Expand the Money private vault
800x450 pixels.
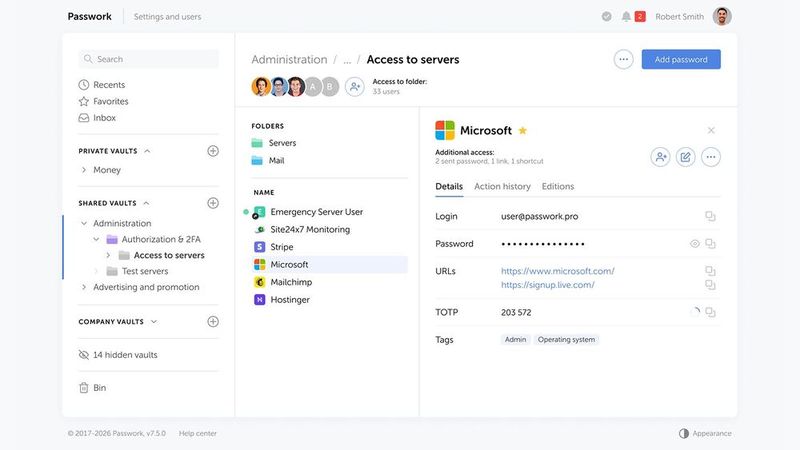(x=84, y=170)
